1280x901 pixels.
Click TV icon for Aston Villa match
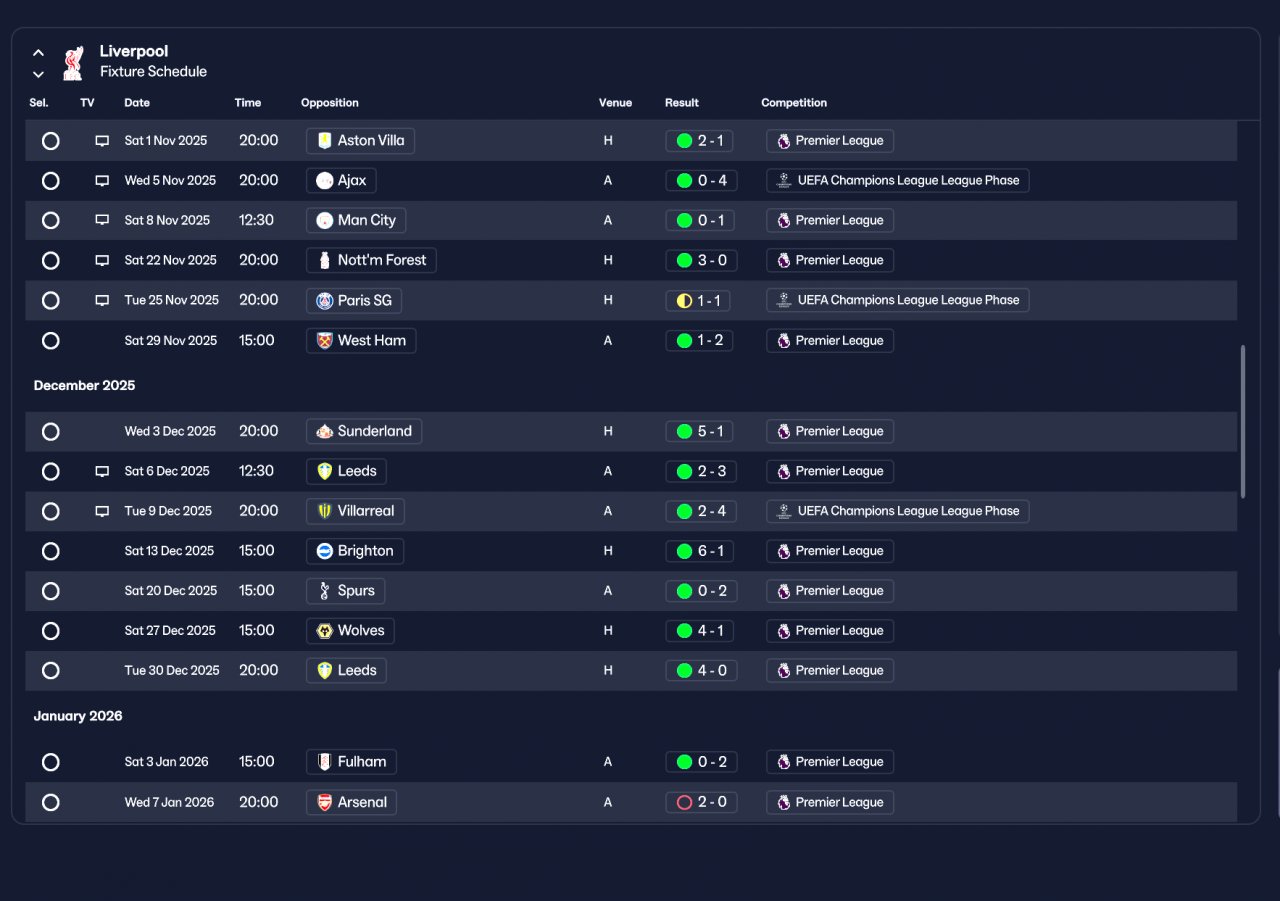point(102,141)
